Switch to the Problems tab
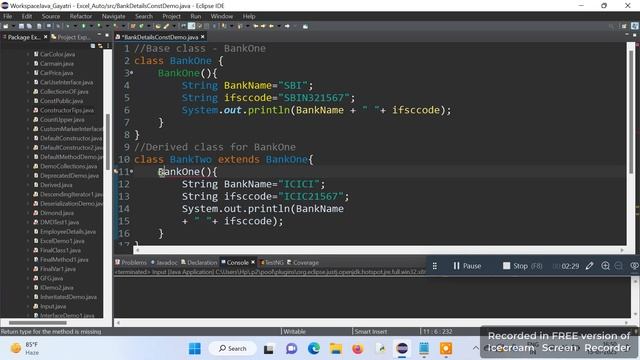 (x=131, y=262)
